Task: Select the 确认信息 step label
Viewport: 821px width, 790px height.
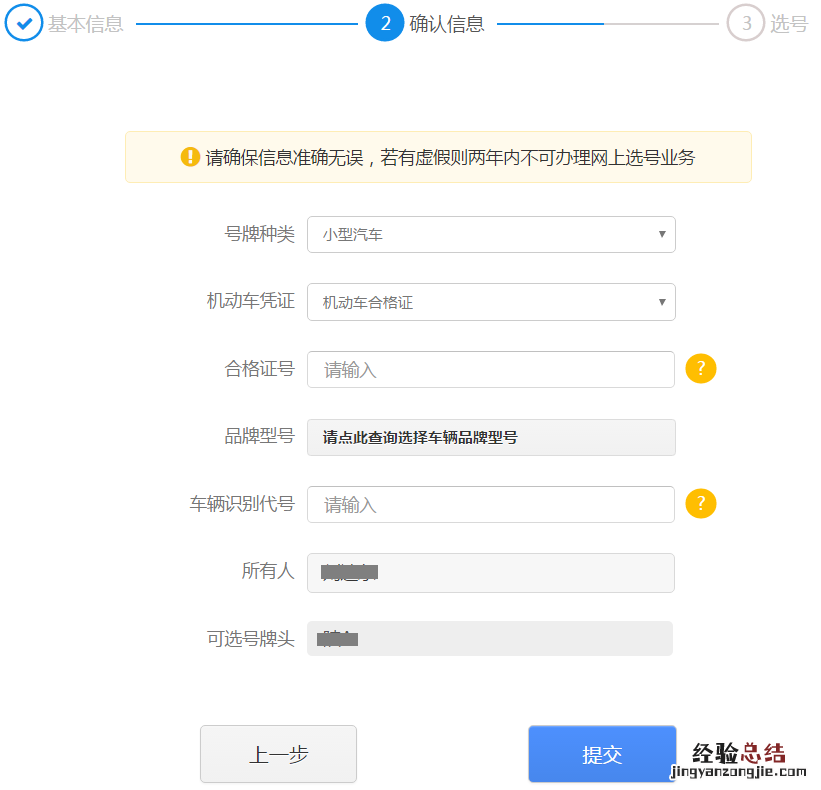Action: pos(447,24)
